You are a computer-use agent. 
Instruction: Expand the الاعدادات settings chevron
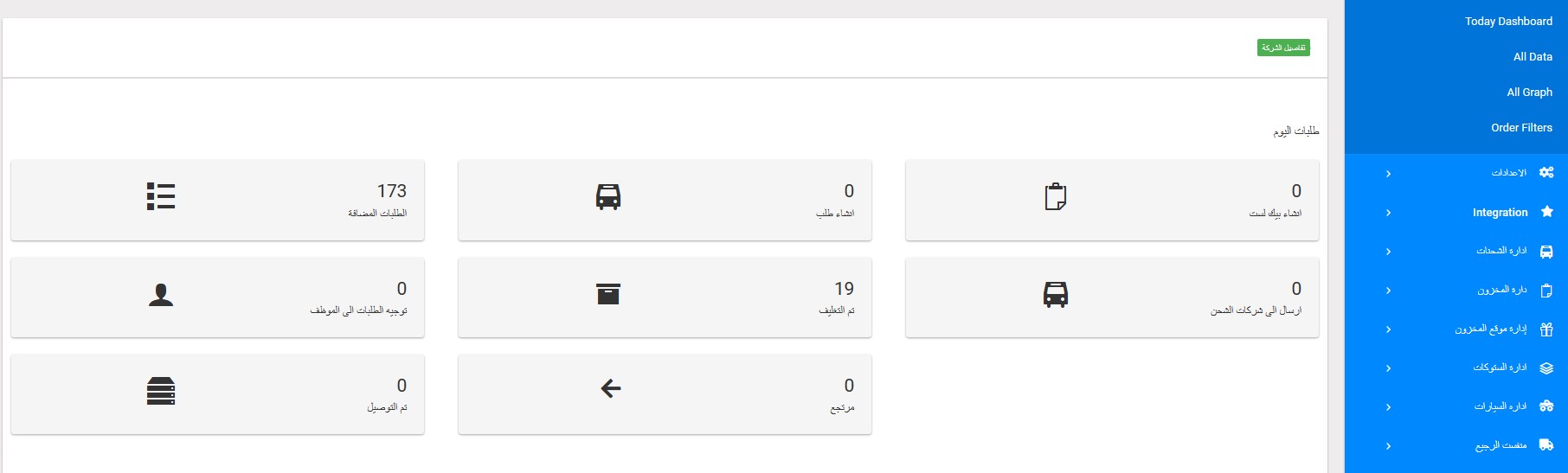(1388, 174)
